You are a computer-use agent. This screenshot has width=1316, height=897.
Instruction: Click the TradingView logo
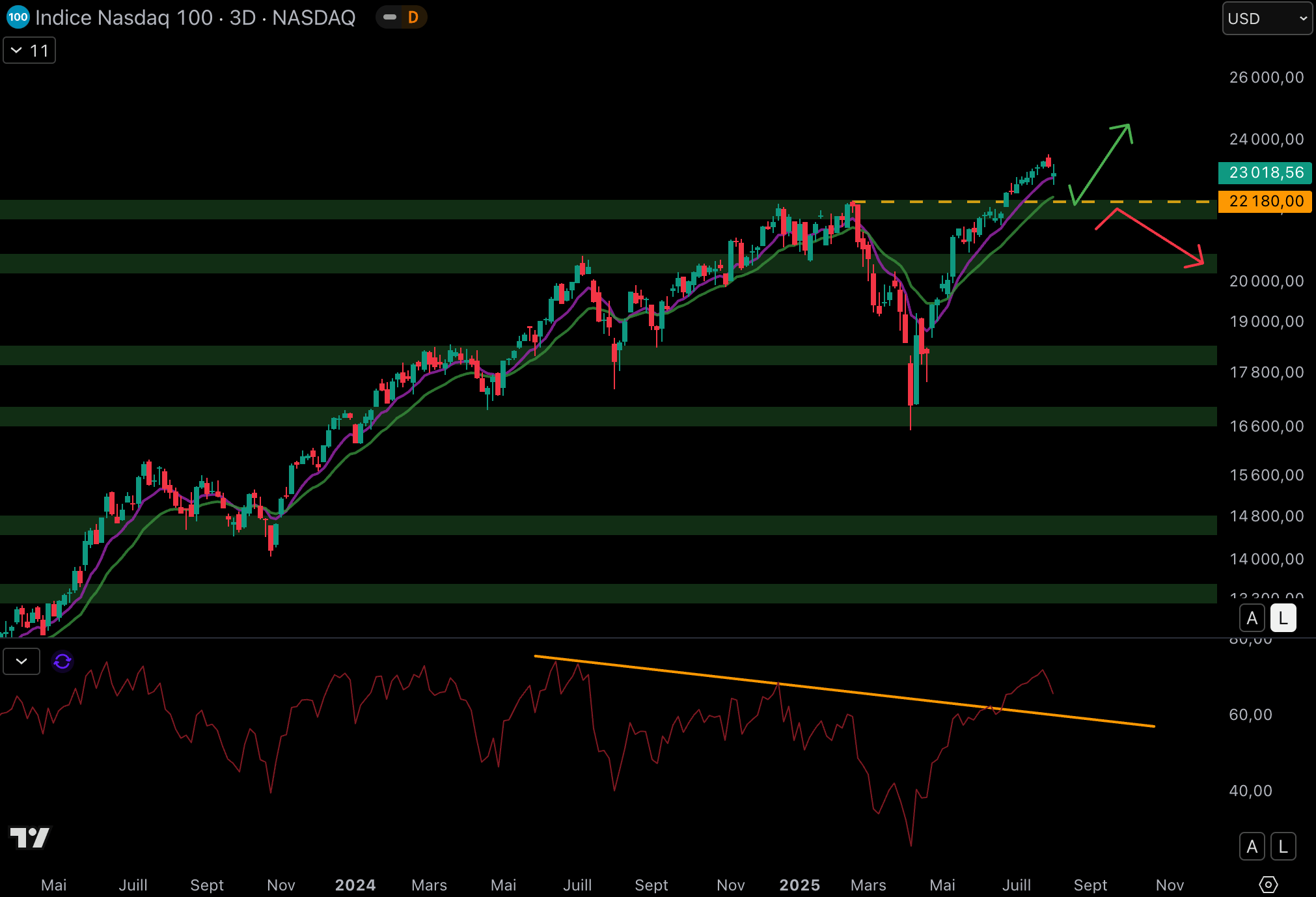click(30, 837)
